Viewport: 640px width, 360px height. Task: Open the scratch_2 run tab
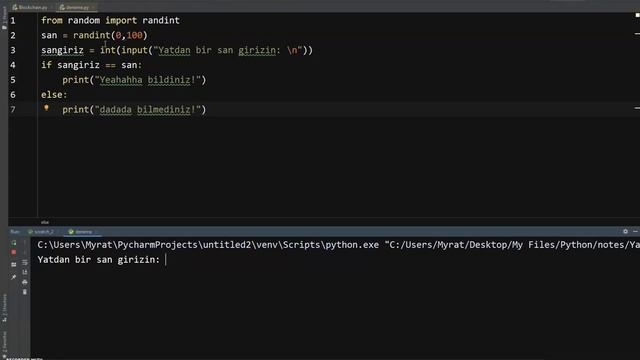pyautogui.click(x=41, y=232)
